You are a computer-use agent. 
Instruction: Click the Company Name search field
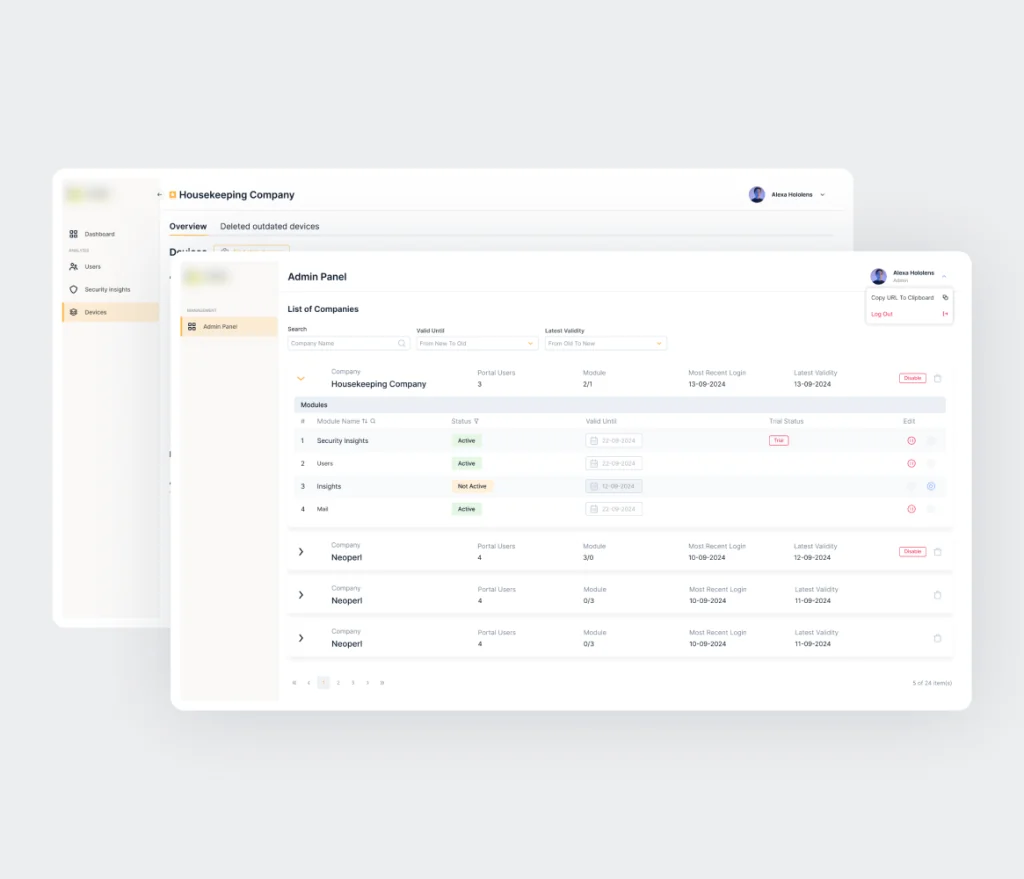coord(343,343)
